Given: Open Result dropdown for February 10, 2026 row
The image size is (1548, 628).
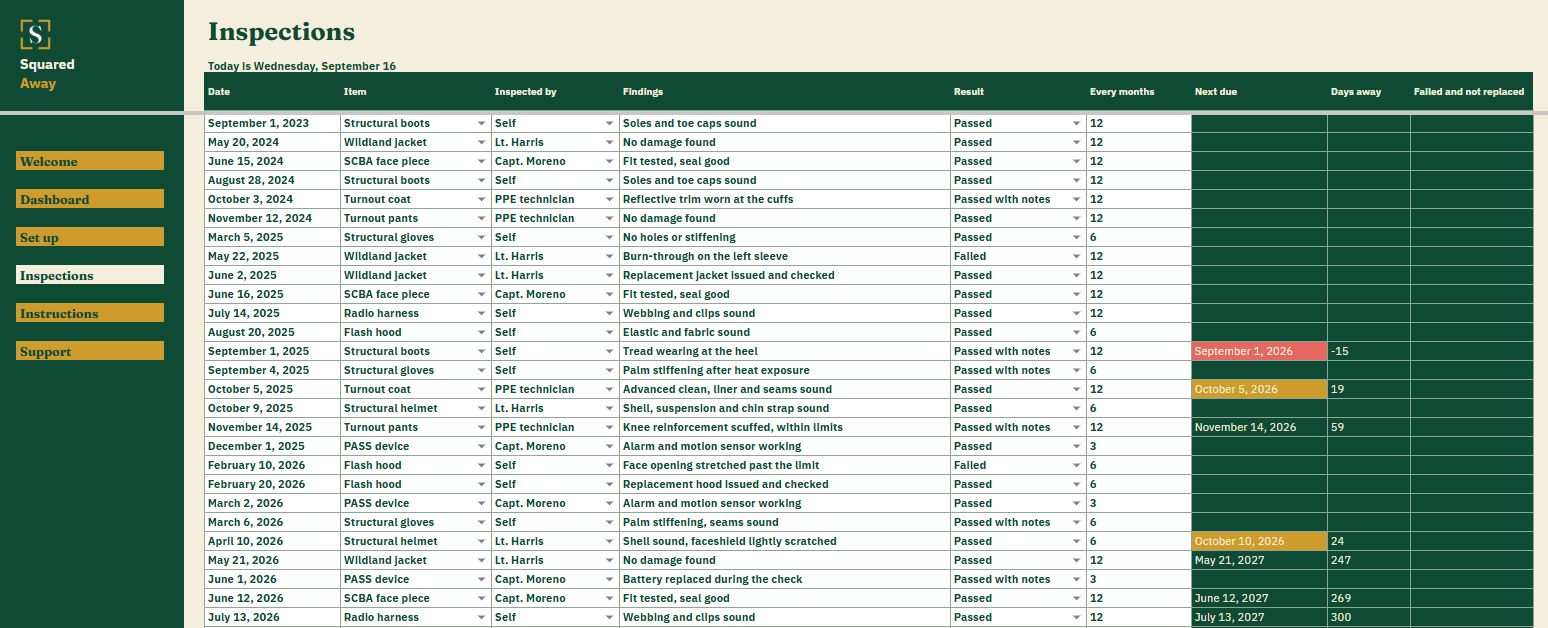Looking at the screenshot, I should click(1076, 466).
